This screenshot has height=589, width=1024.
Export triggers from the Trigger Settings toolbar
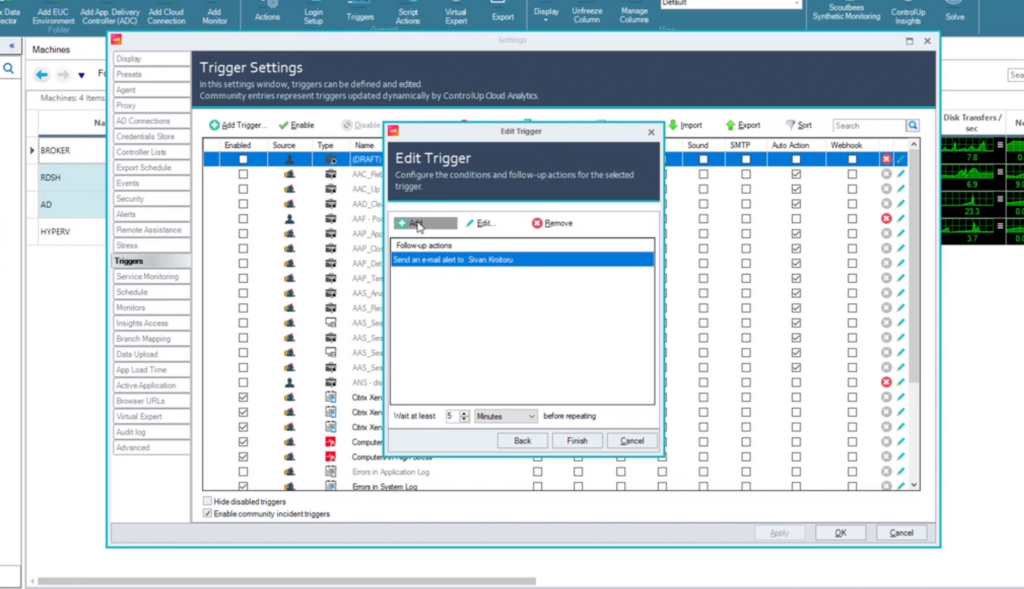pyautogui.click(x=743, y=125)
